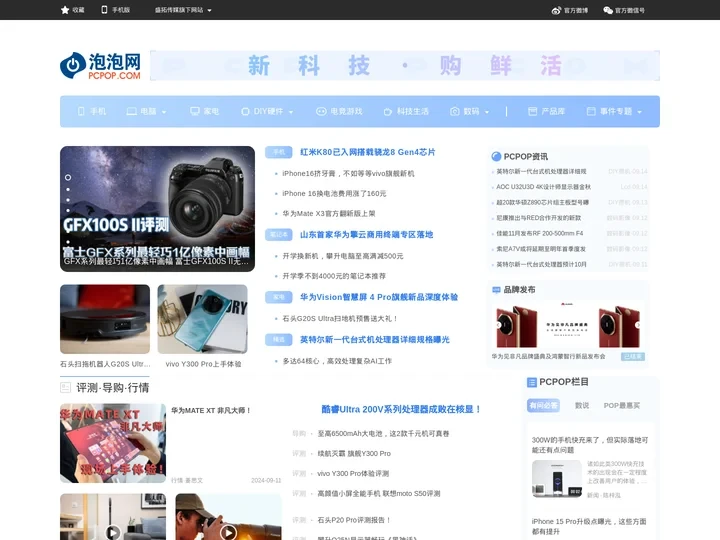
Task: Open headline 红米K80已入网搭载骁龙8 Gen4芯片
Action: click(x=367, y=152)
